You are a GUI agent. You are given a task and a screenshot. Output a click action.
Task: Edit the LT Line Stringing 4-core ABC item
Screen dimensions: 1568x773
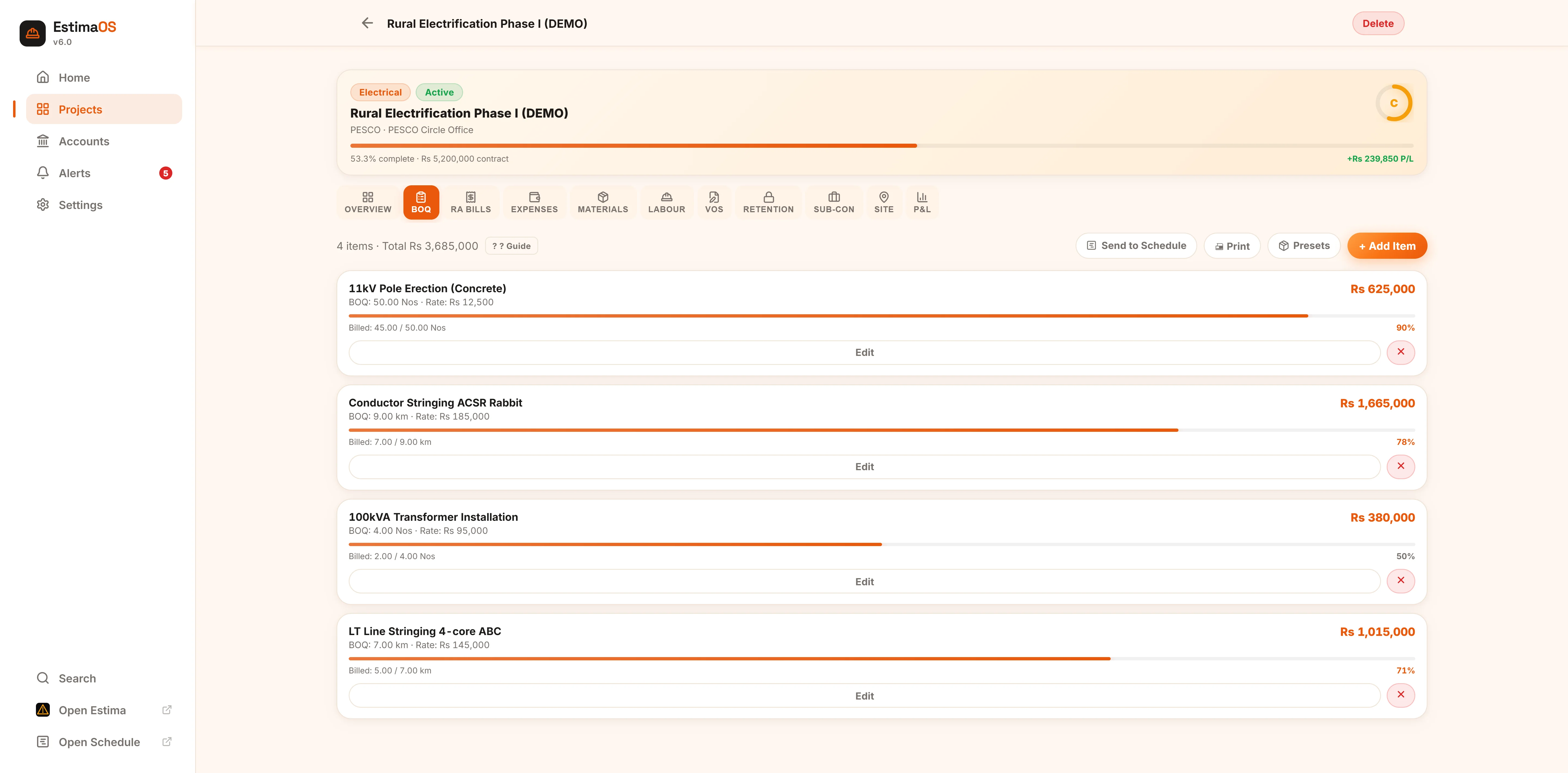point(864,696)
